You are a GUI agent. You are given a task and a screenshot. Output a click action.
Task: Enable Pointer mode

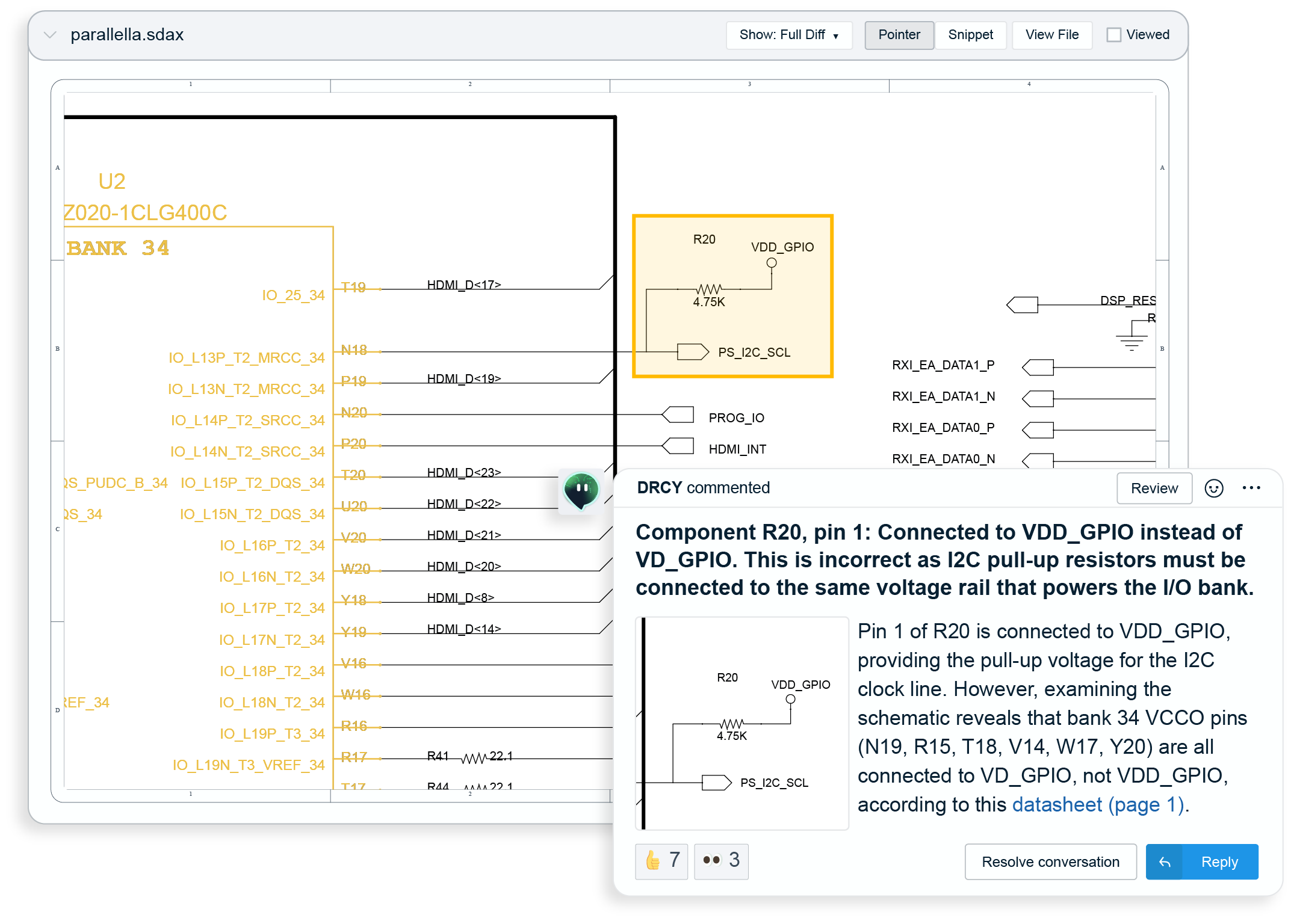[899, 34]
